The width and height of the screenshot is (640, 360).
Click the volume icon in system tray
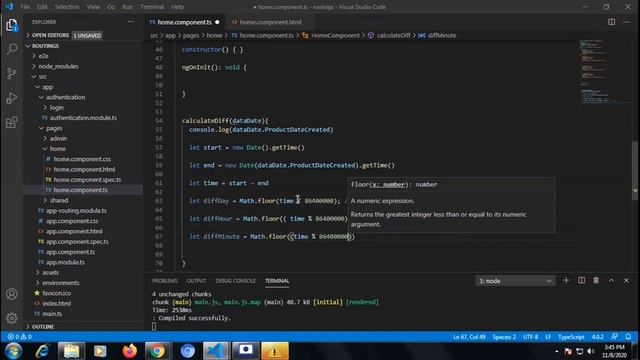pyautogui.click(x=591, y=351)
